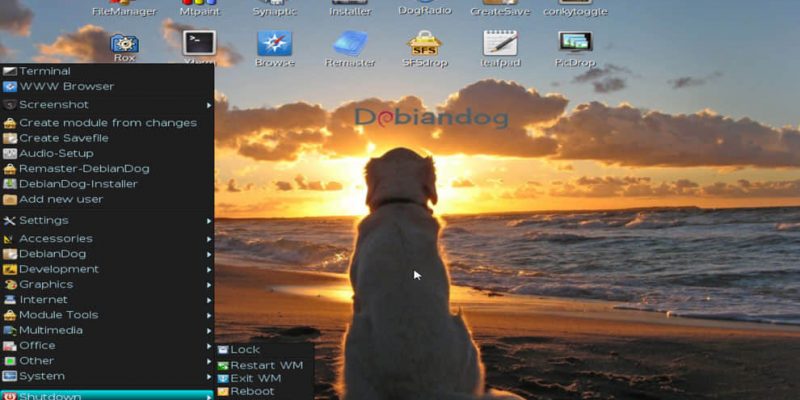Select the Shutdown menu entry
This screenshot has width=800, height=400.
click(x=107, y=395)
